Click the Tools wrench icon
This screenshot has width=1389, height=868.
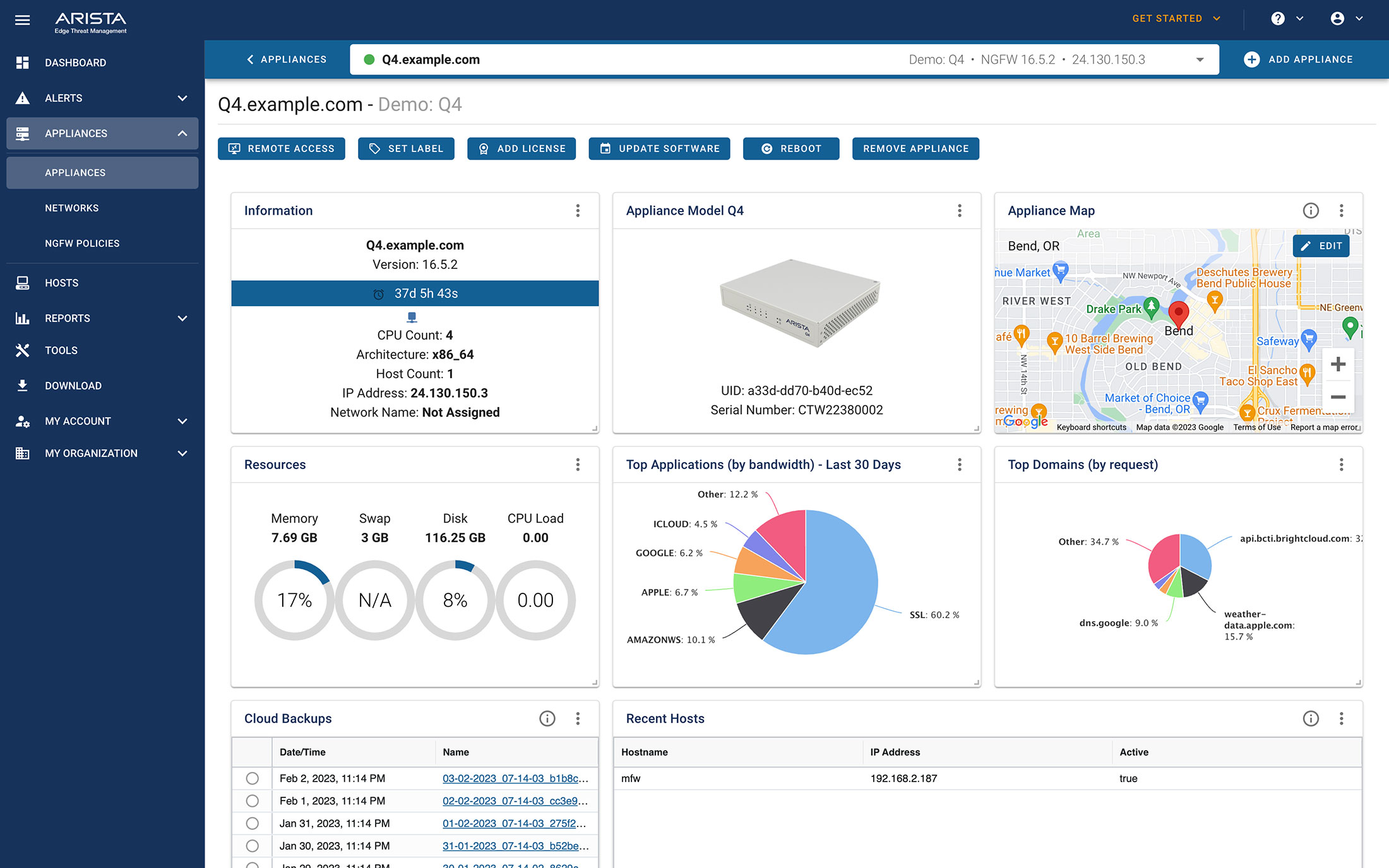pos(23,350)
